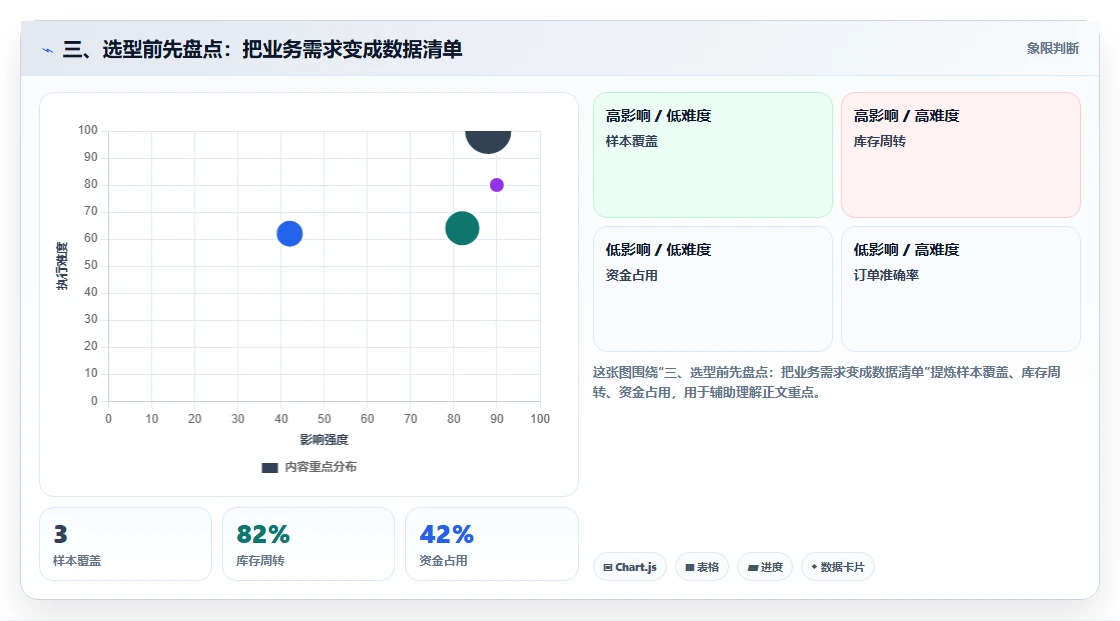Click the x-axis tick label 50
The image size is (1120, 621).
[324, 419]
